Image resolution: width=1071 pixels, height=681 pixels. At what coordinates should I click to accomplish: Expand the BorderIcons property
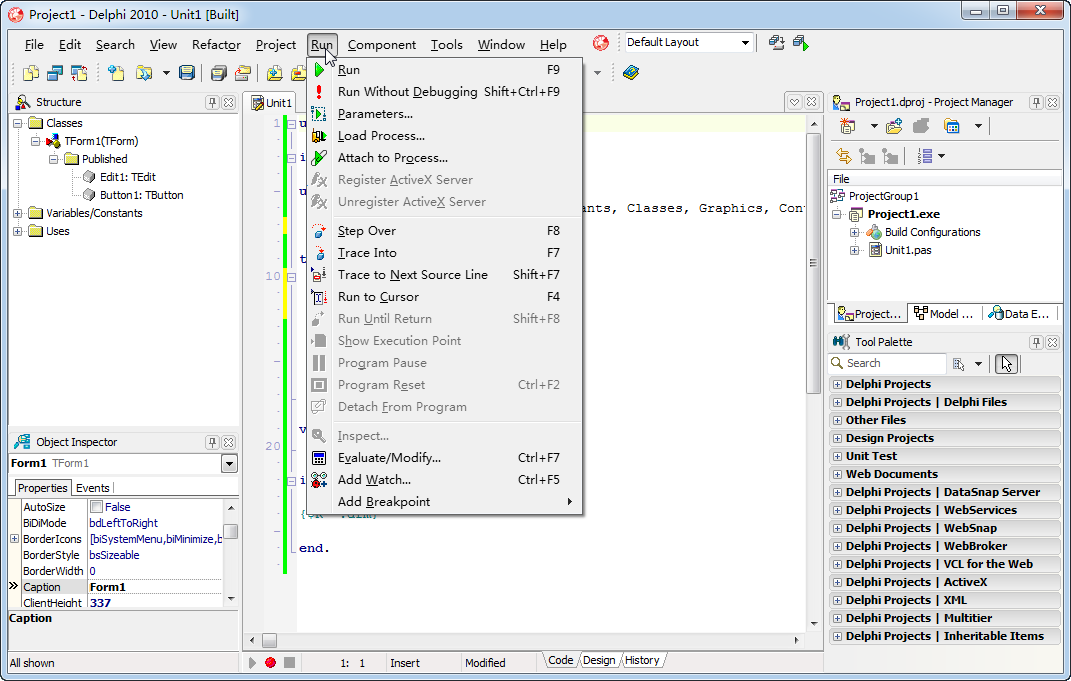coord(14,539)
